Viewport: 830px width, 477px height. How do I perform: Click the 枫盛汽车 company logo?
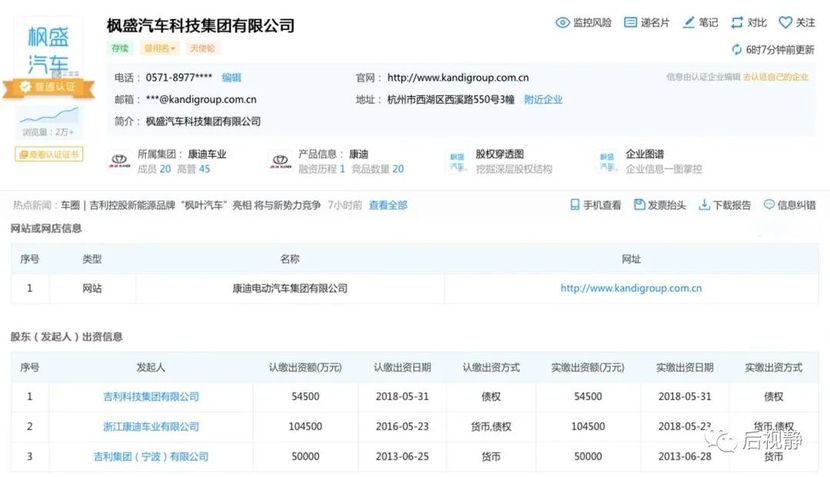48,50
